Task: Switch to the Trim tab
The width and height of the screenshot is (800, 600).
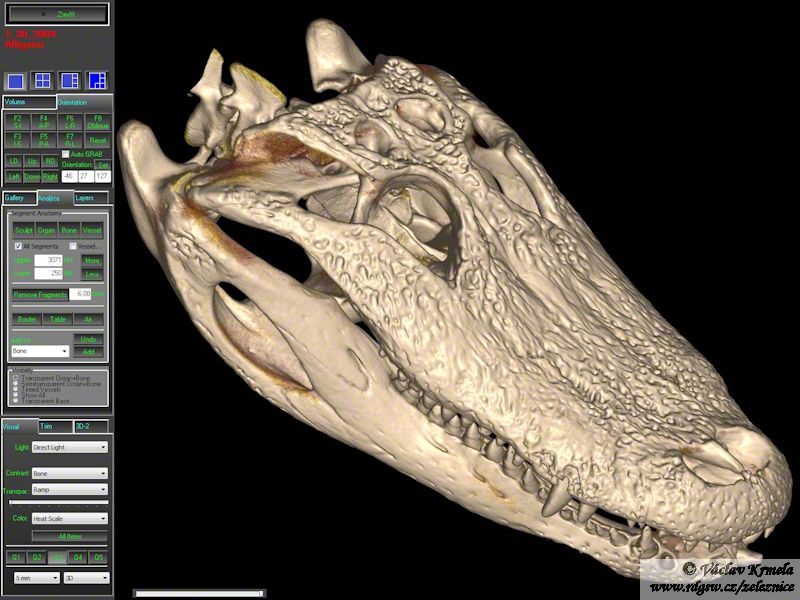Action: pyautogui.click(x=56, y=427)
